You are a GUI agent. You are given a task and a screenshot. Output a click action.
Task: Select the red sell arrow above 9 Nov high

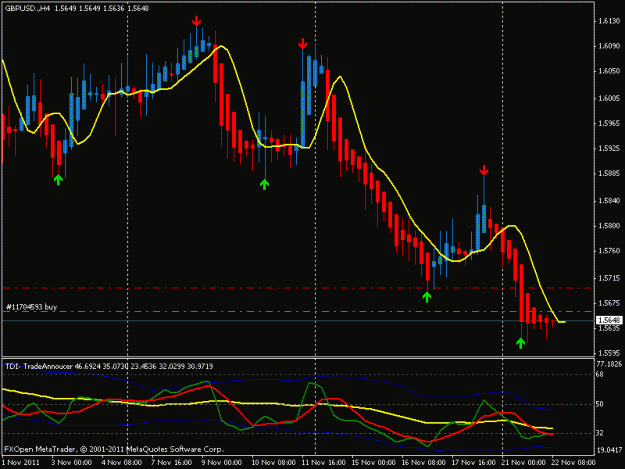pyautogui.click(x=196, y=21)
